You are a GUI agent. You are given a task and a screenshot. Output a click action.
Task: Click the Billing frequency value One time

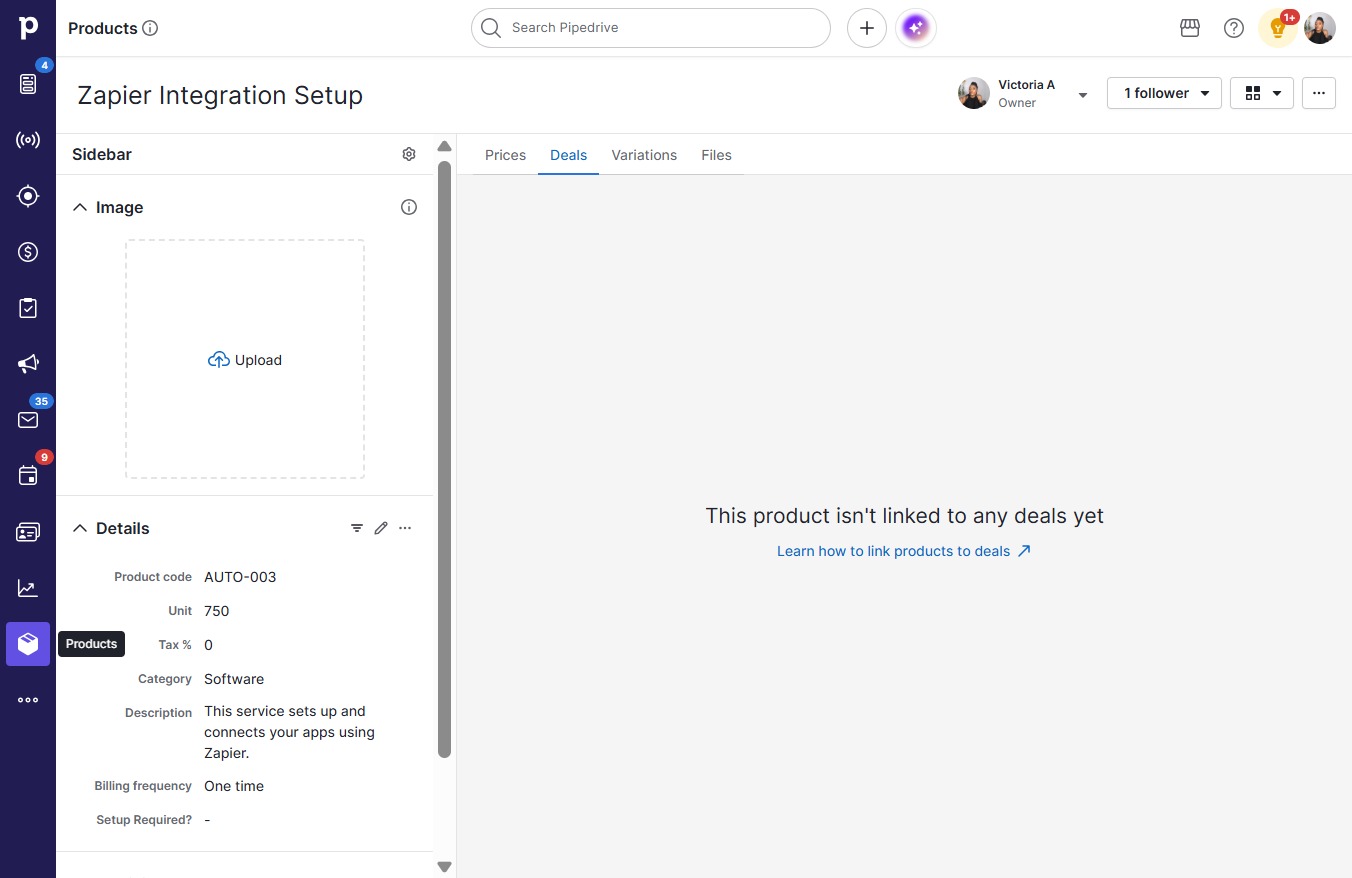point(234,786)
